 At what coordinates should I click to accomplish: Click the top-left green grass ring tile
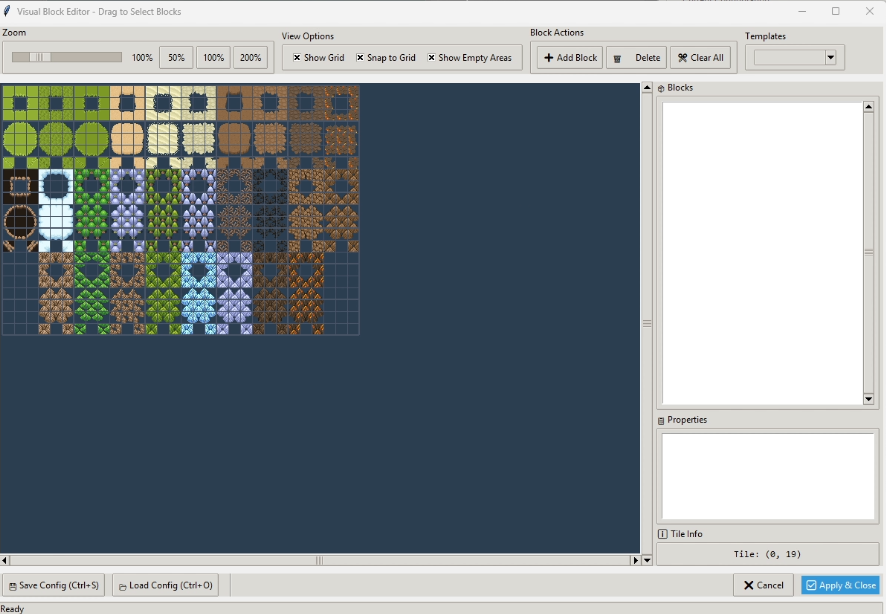[20, 103]
